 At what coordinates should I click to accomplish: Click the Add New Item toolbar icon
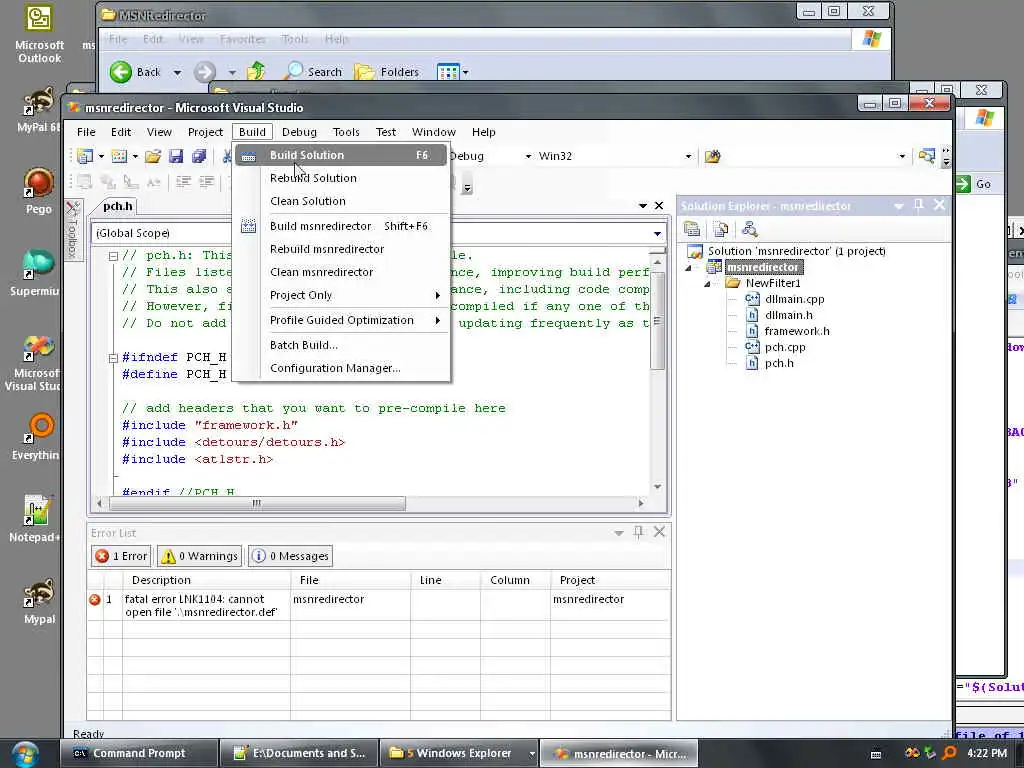119,156
